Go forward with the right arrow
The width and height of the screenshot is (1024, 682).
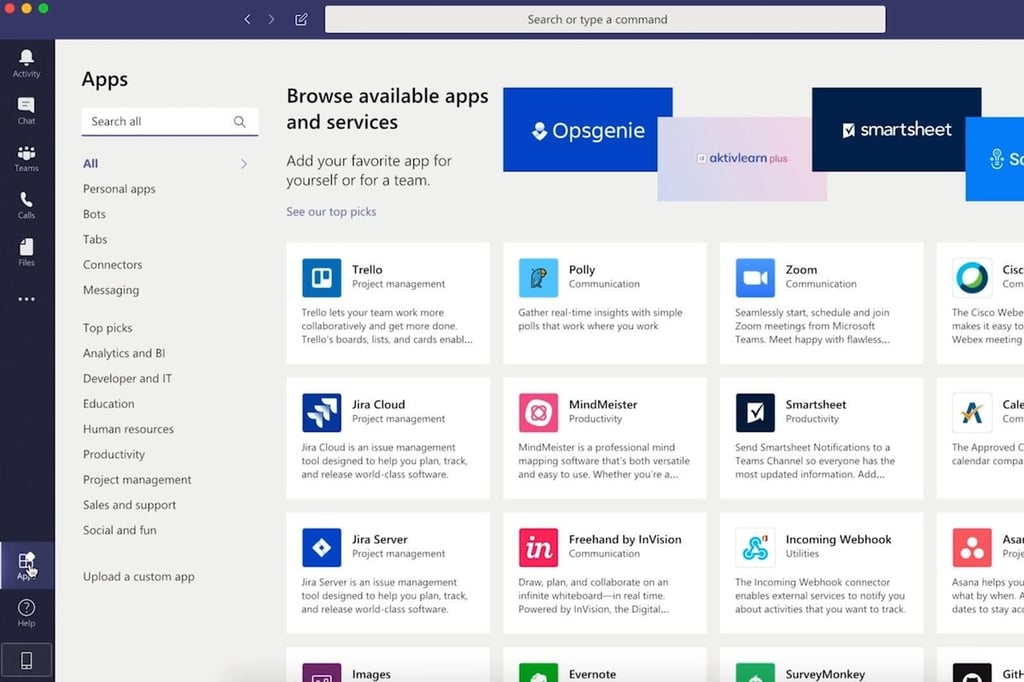click(x=272, y=20)
